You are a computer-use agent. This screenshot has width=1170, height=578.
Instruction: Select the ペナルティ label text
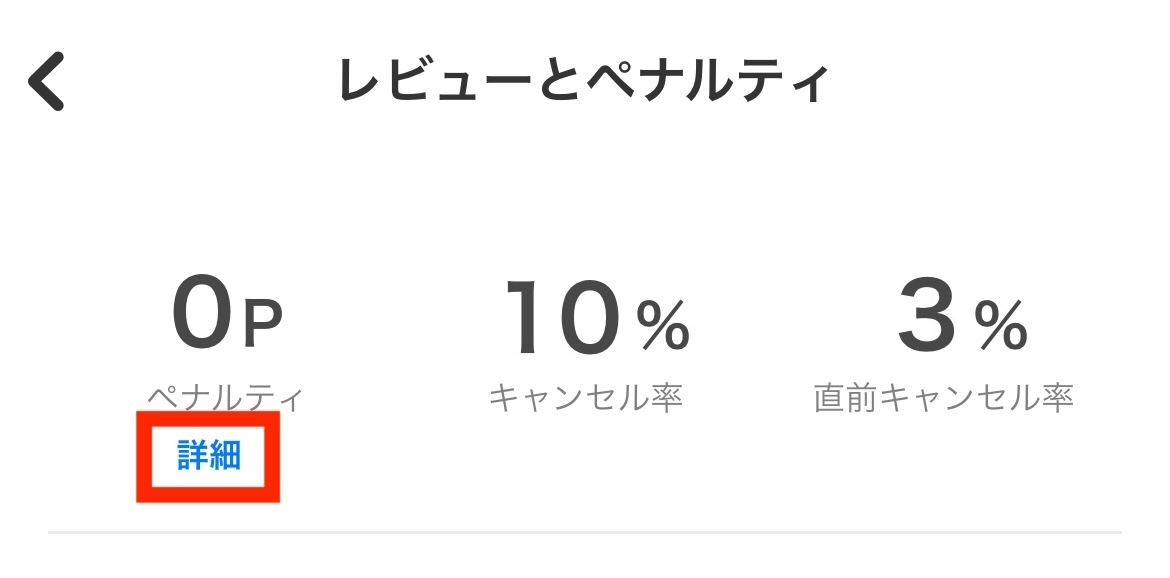coord(225,399)
